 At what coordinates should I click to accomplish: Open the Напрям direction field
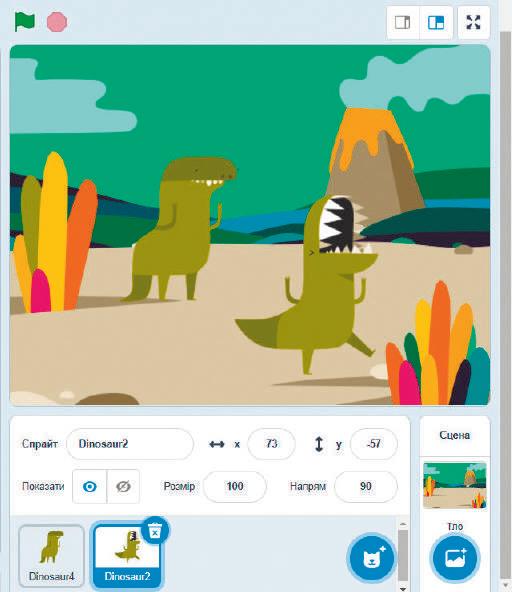[365, 486]
